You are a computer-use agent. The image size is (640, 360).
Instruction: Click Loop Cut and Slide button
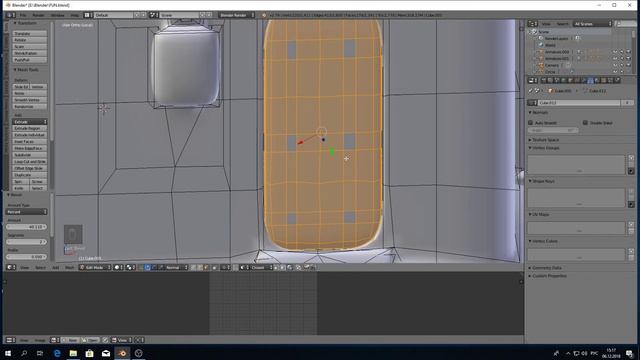point(29,162)
